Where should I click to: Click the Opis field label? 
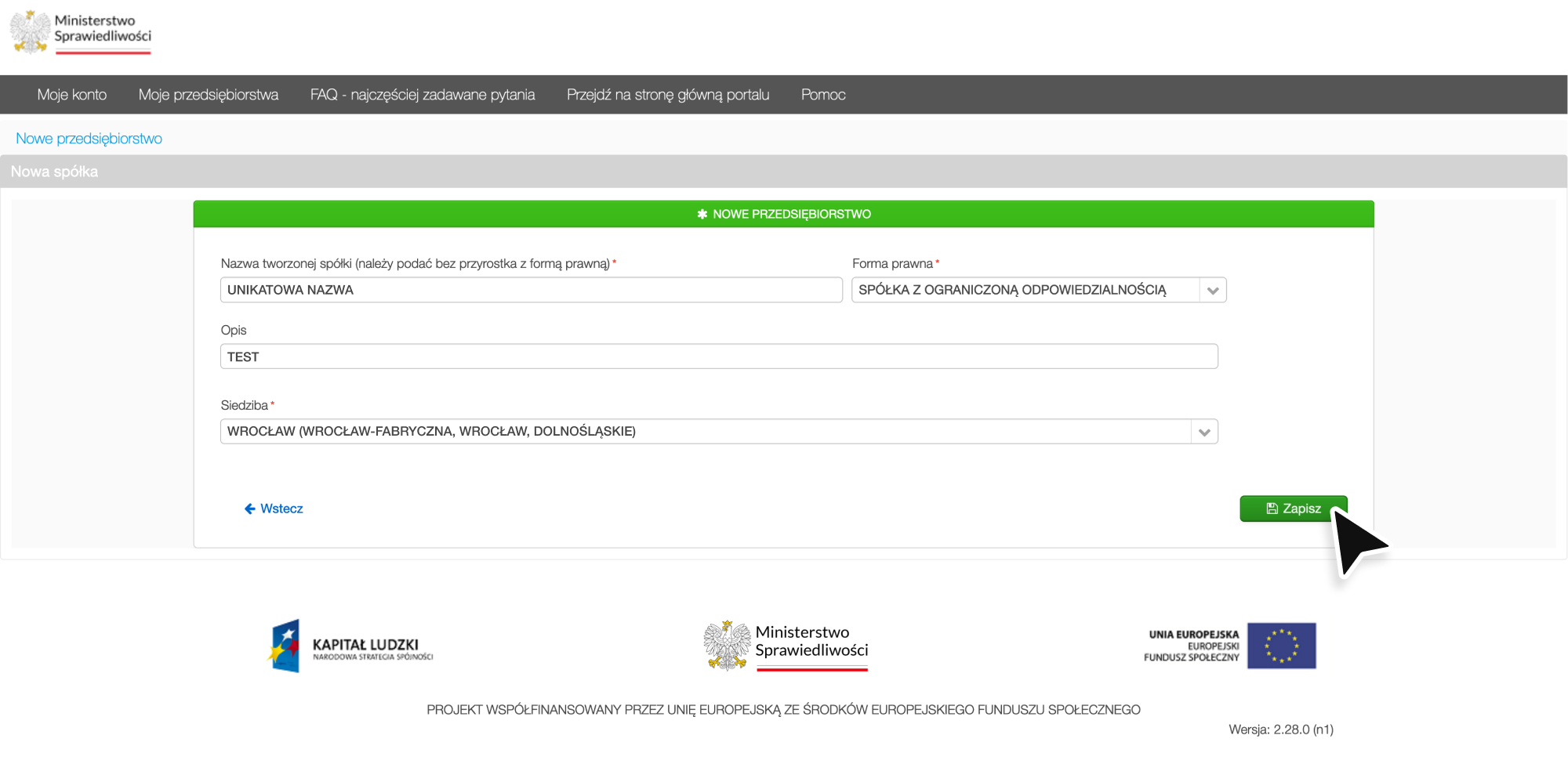pyautogui.click(x=234, y=330)
